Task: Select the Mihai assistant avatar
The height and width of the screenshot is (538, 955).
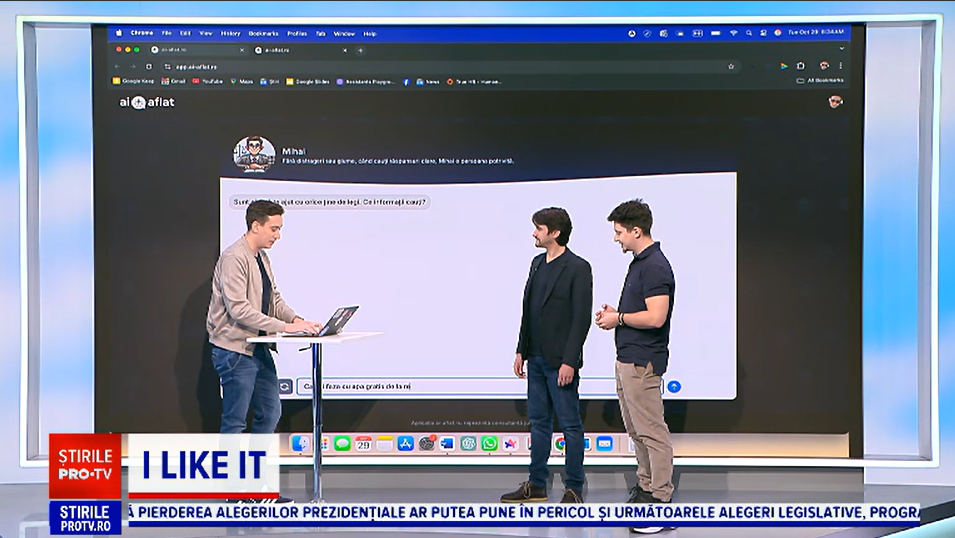Action: point(254,154)
